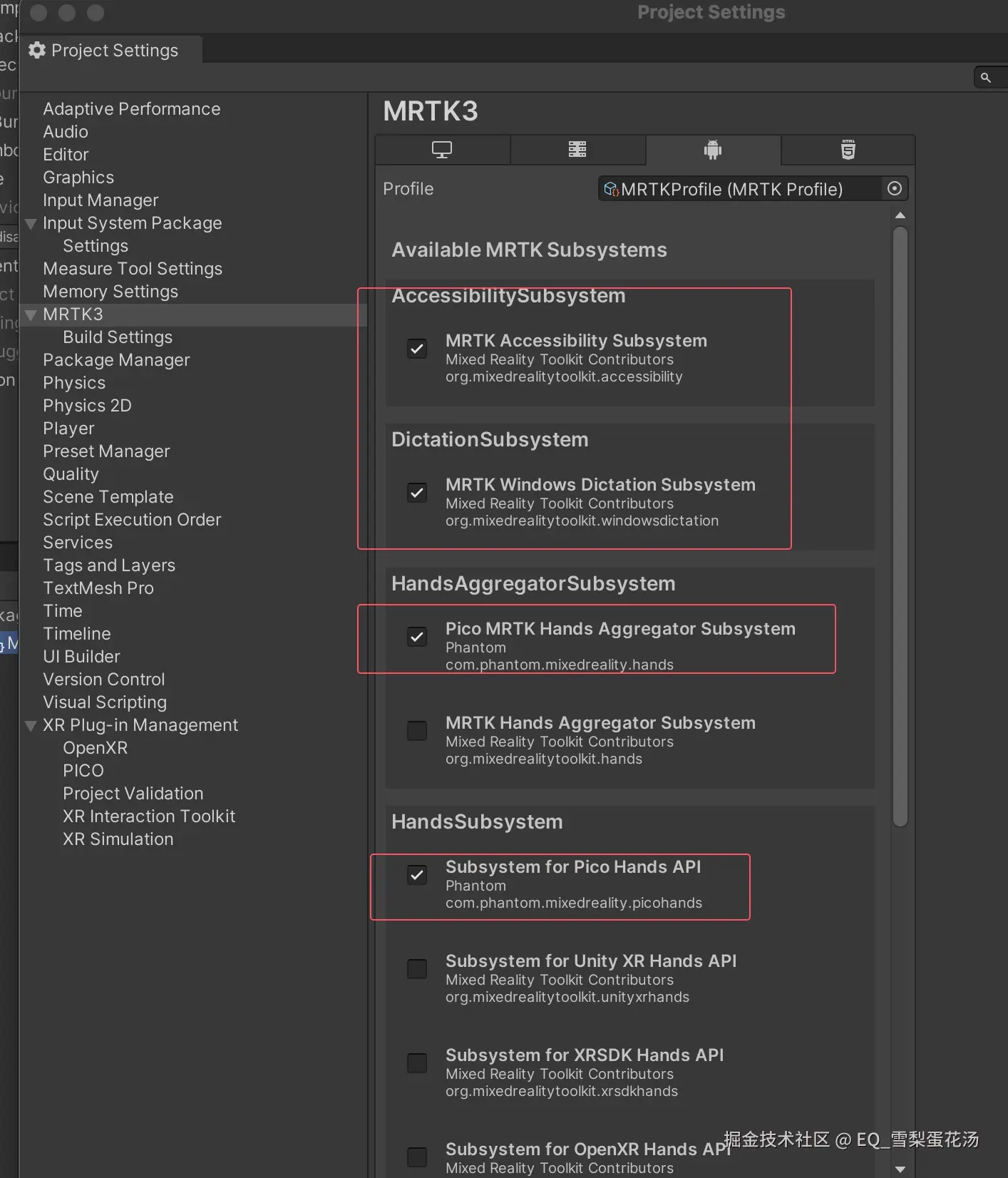The height and width of the screenshot is (1178, 1008).
Task: Open Player settings
Action: click(68, 429)
